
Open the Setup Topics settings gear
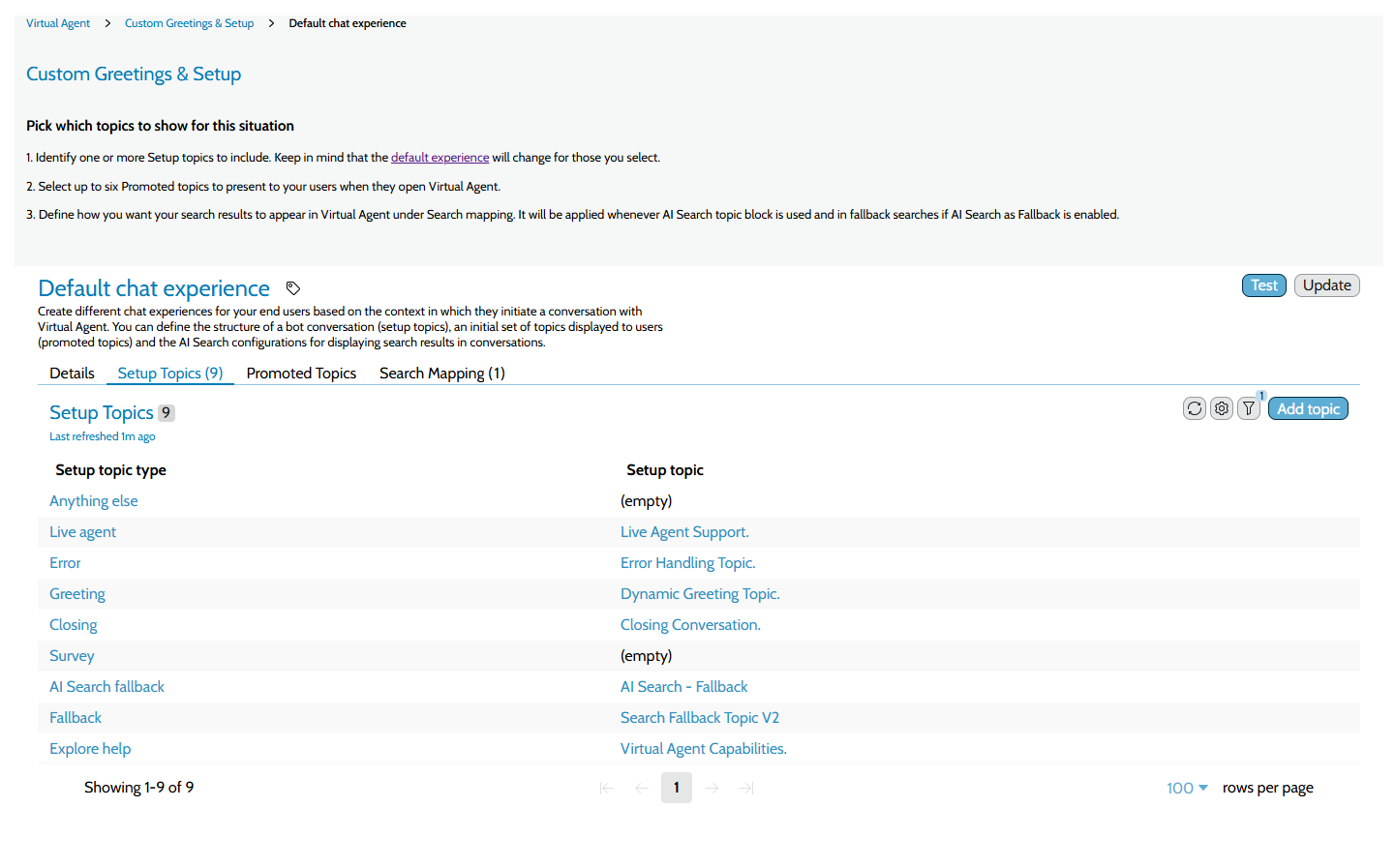coord(1221,407)
